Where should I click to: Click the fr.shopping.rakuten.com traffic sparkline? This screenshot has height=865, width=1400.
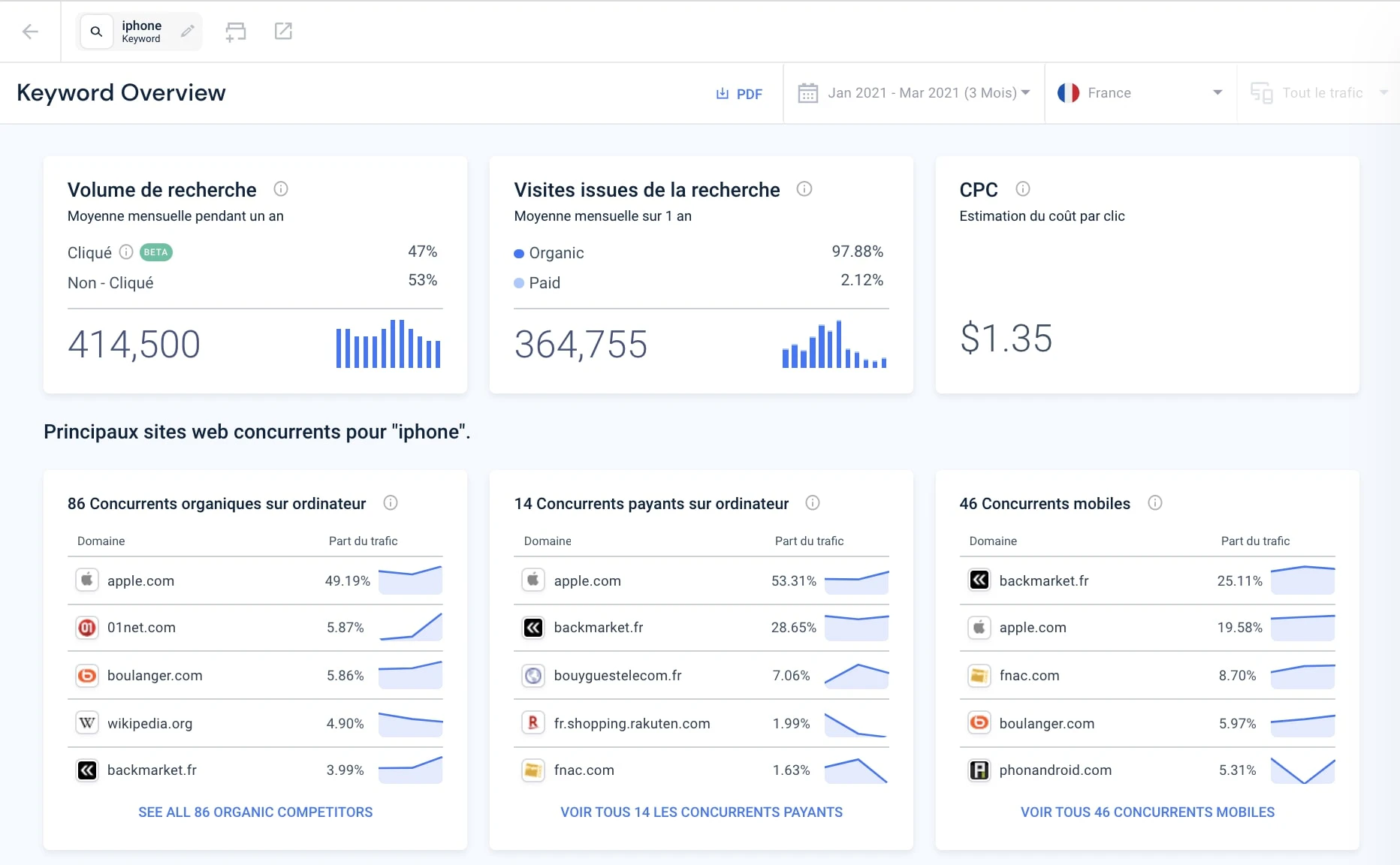(857, 724)
